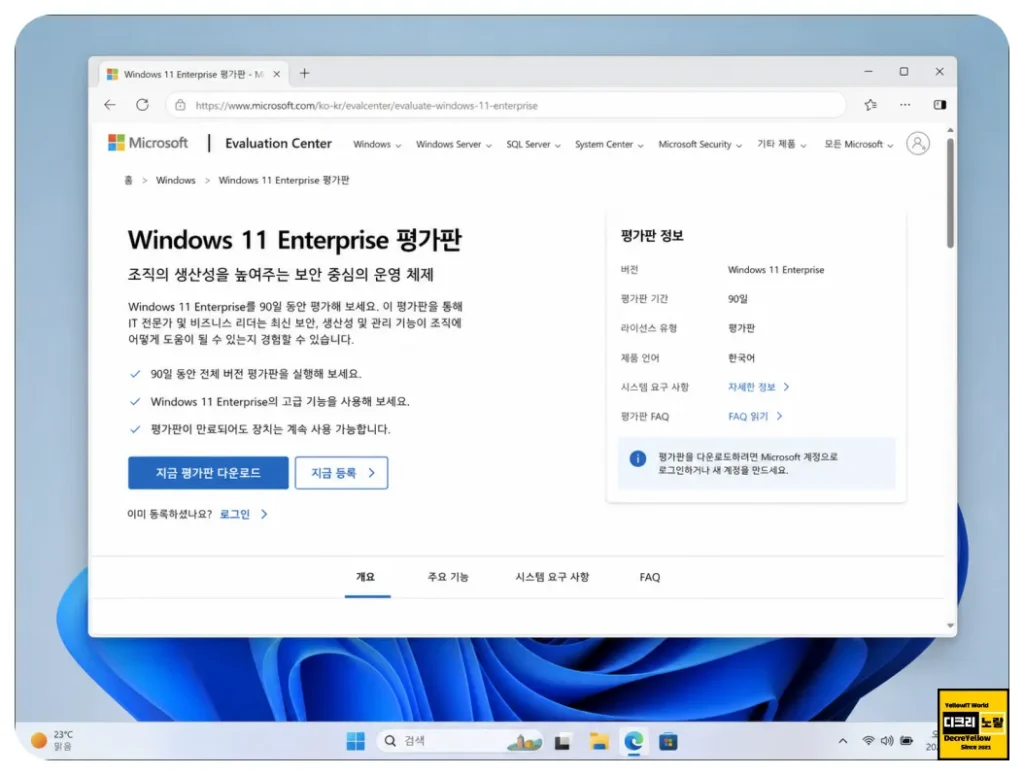Click the address bar URL field
This screenshot has height=775, width=1024.
click(507, 105)
